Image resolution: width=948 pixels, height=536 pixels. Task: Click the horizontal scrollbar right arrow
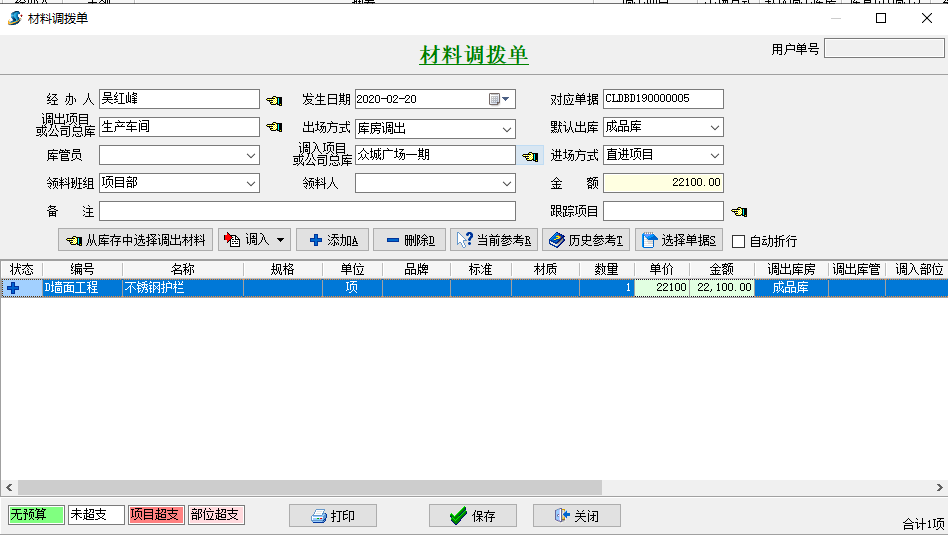point(940,487)
